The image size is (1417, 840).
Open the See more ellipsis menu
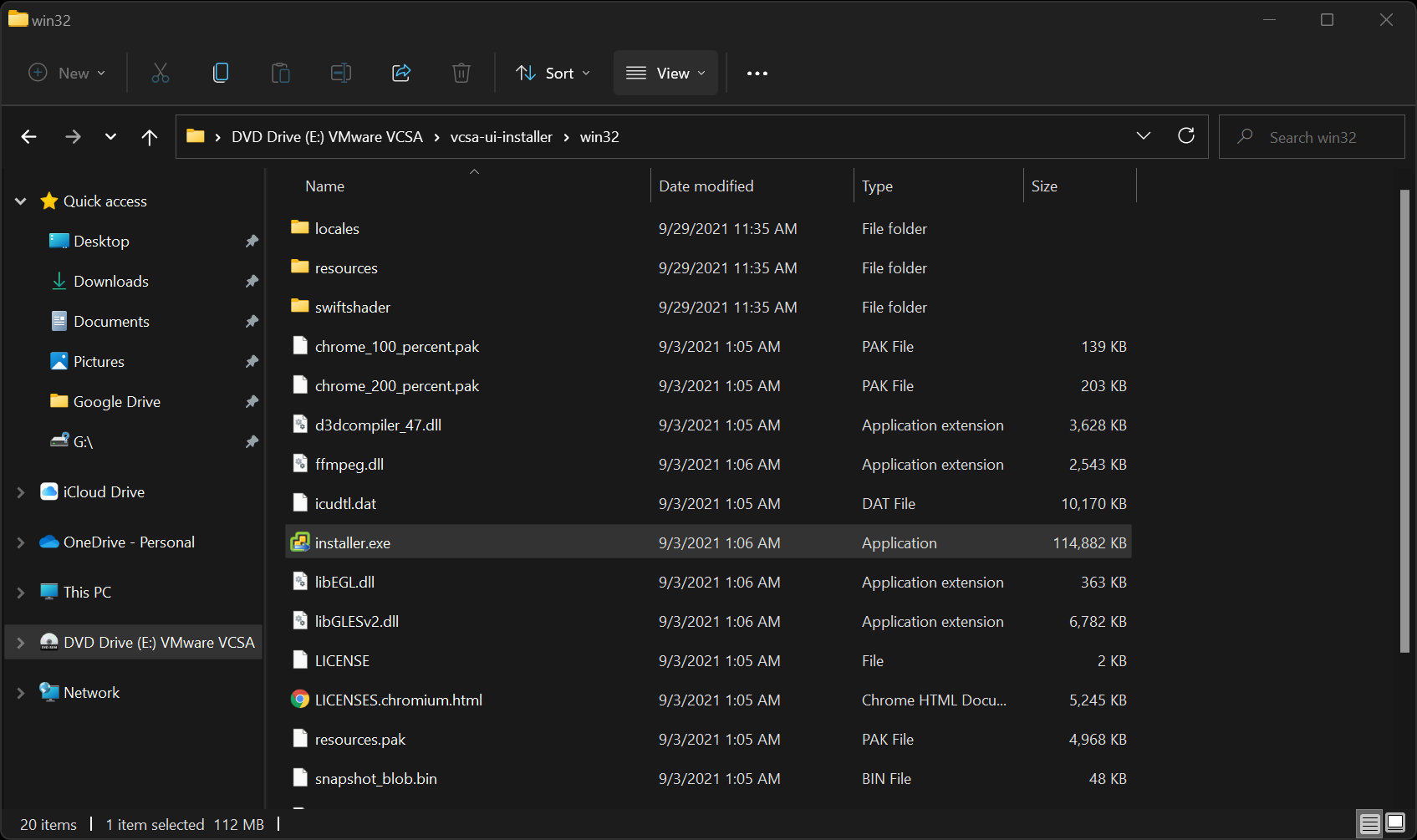[x=757, y=74]
